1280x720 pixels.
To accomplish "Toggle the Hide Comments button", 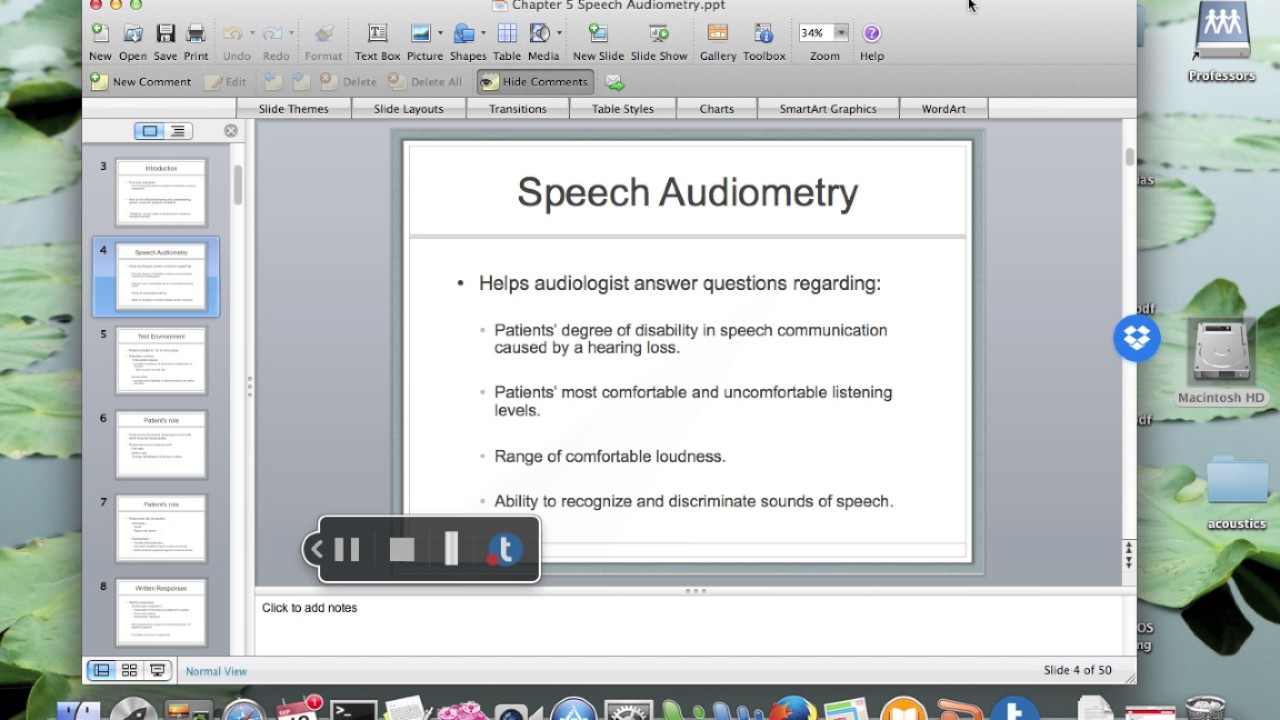I will (x=535, y=82).
